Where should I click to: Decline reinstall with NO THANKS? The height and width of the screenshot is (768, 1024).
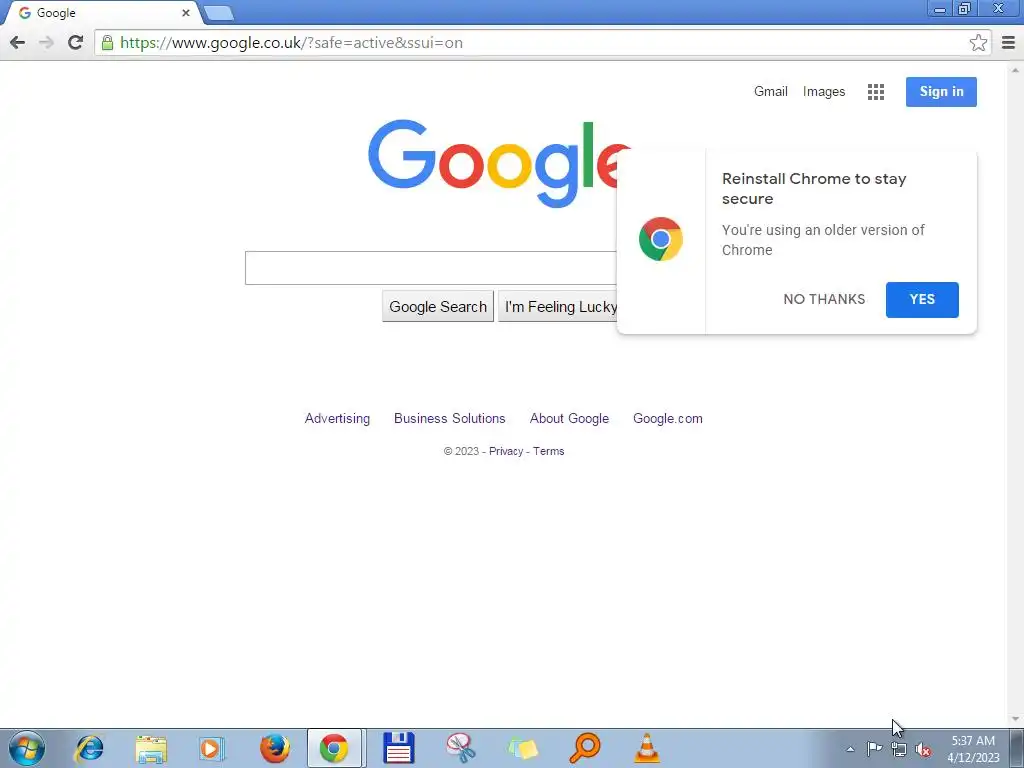click(824, 299)
